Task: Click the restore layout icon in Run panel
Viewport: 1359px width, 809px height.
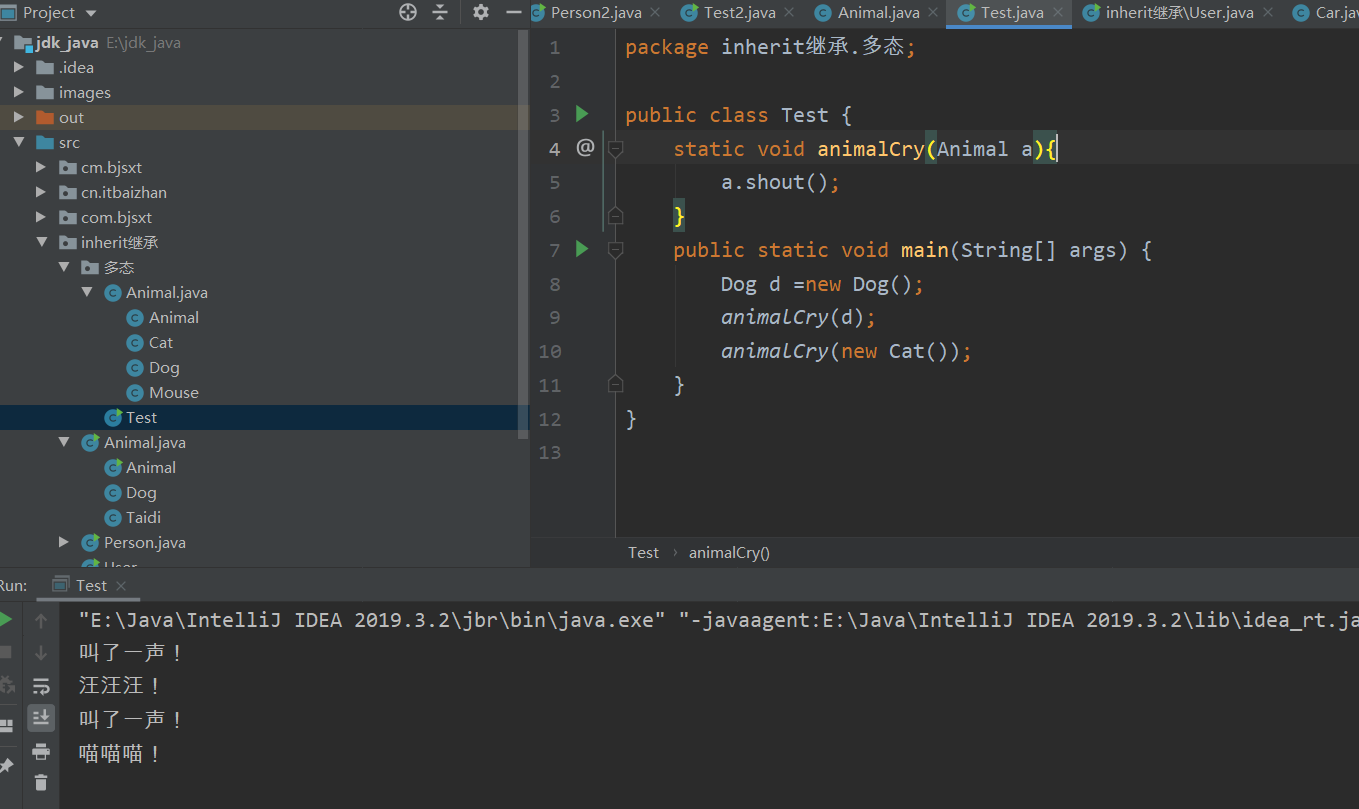Action: 6,725
